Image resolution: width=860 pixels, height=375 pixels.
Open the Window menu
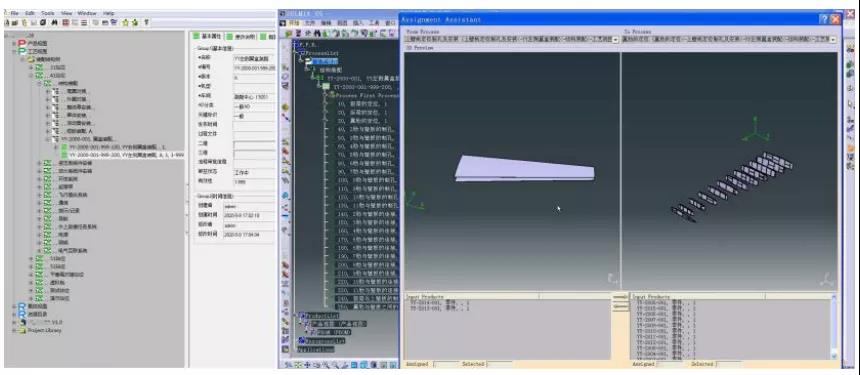[x=87, y=13]
